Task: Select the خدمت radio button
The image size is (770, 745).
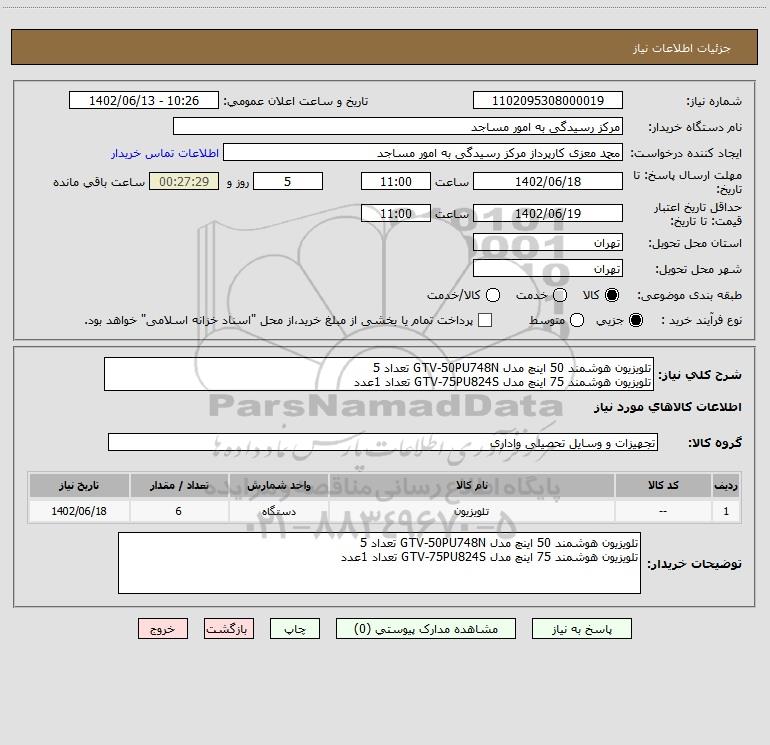Action: [560, 295]
